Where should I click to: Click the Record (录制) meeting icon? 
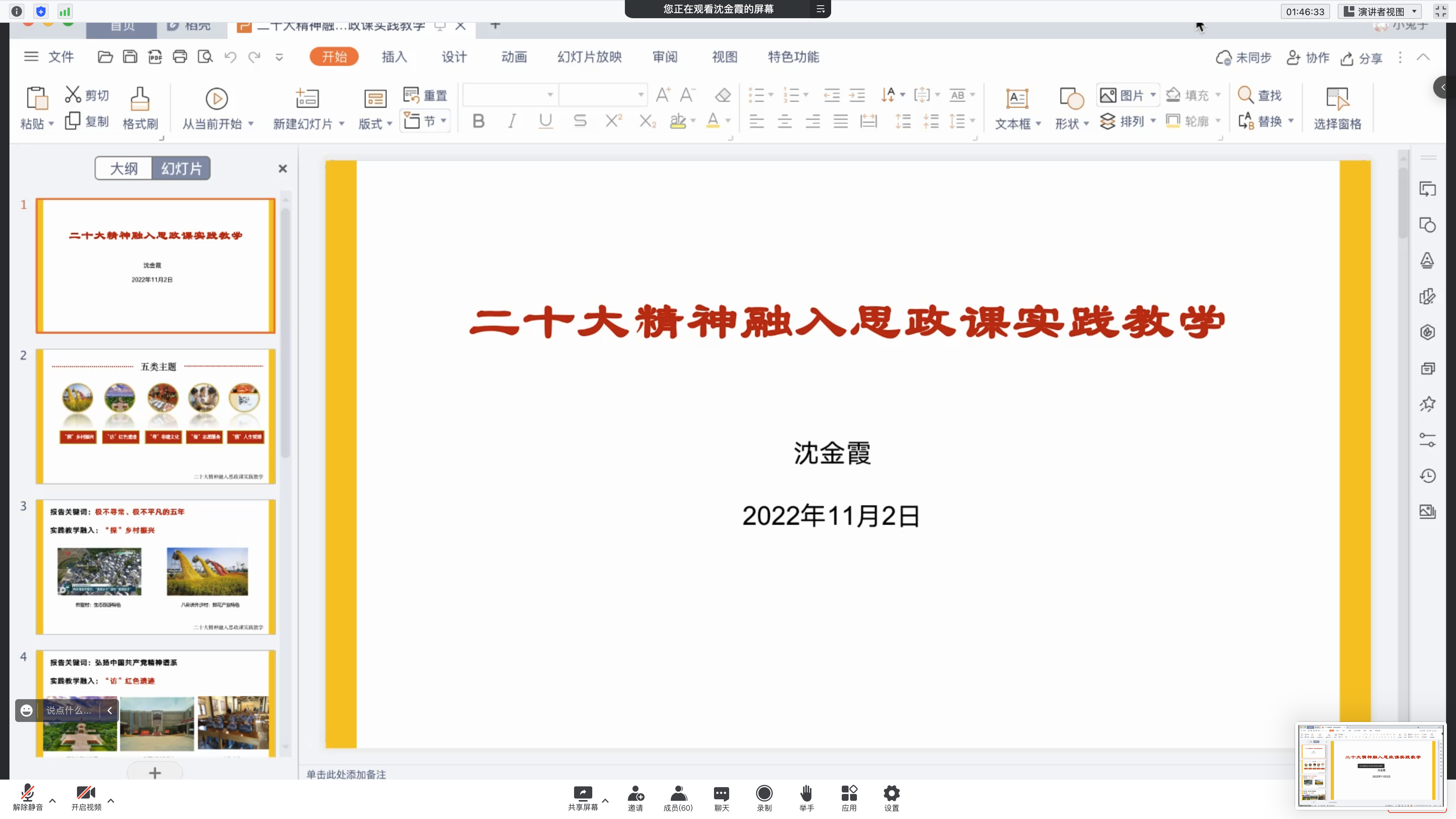[x=764, y=794]
